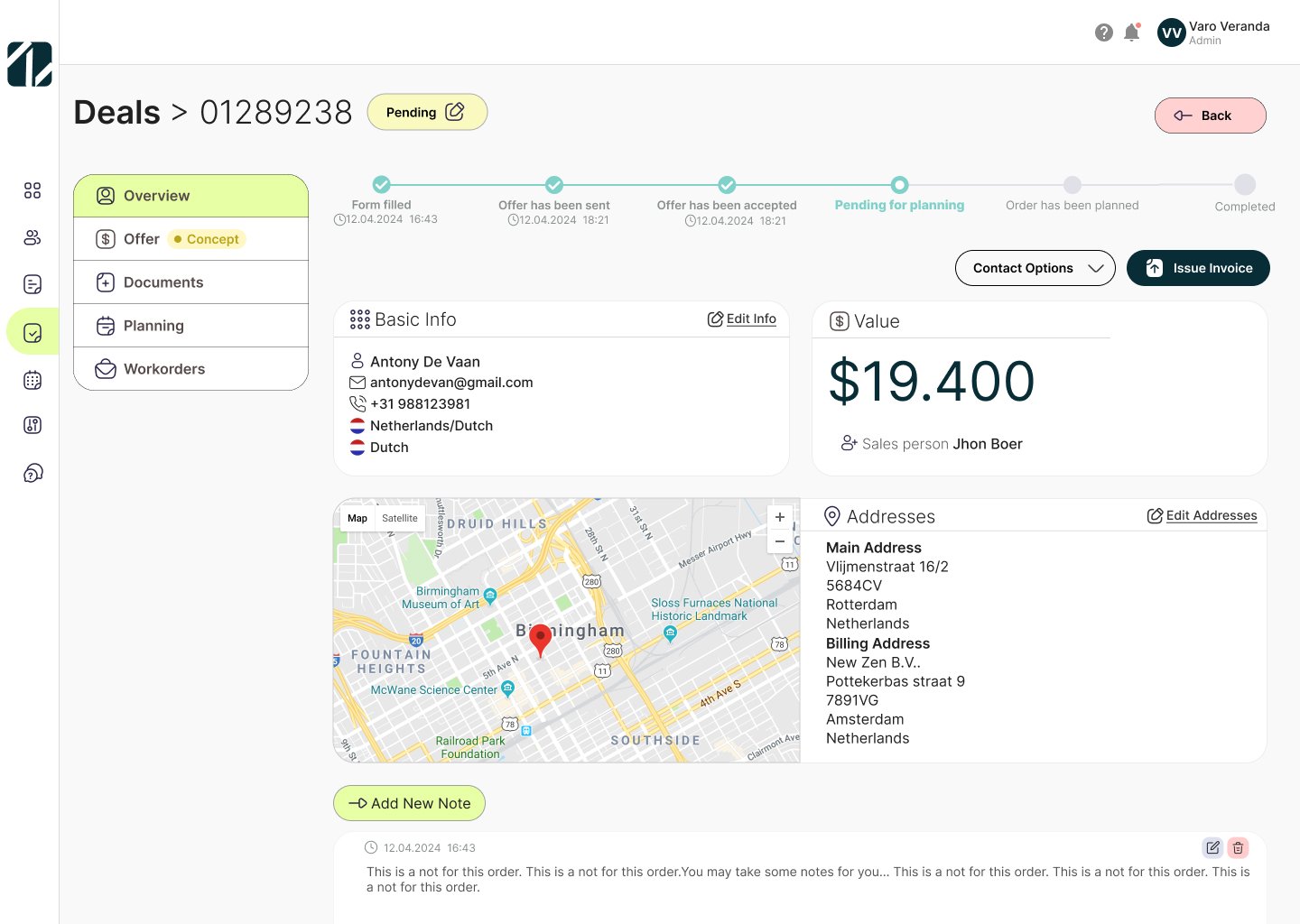Edit the note with pencil icon
This screenshot has height=924, width=1300.
(x=1212, y=847)
